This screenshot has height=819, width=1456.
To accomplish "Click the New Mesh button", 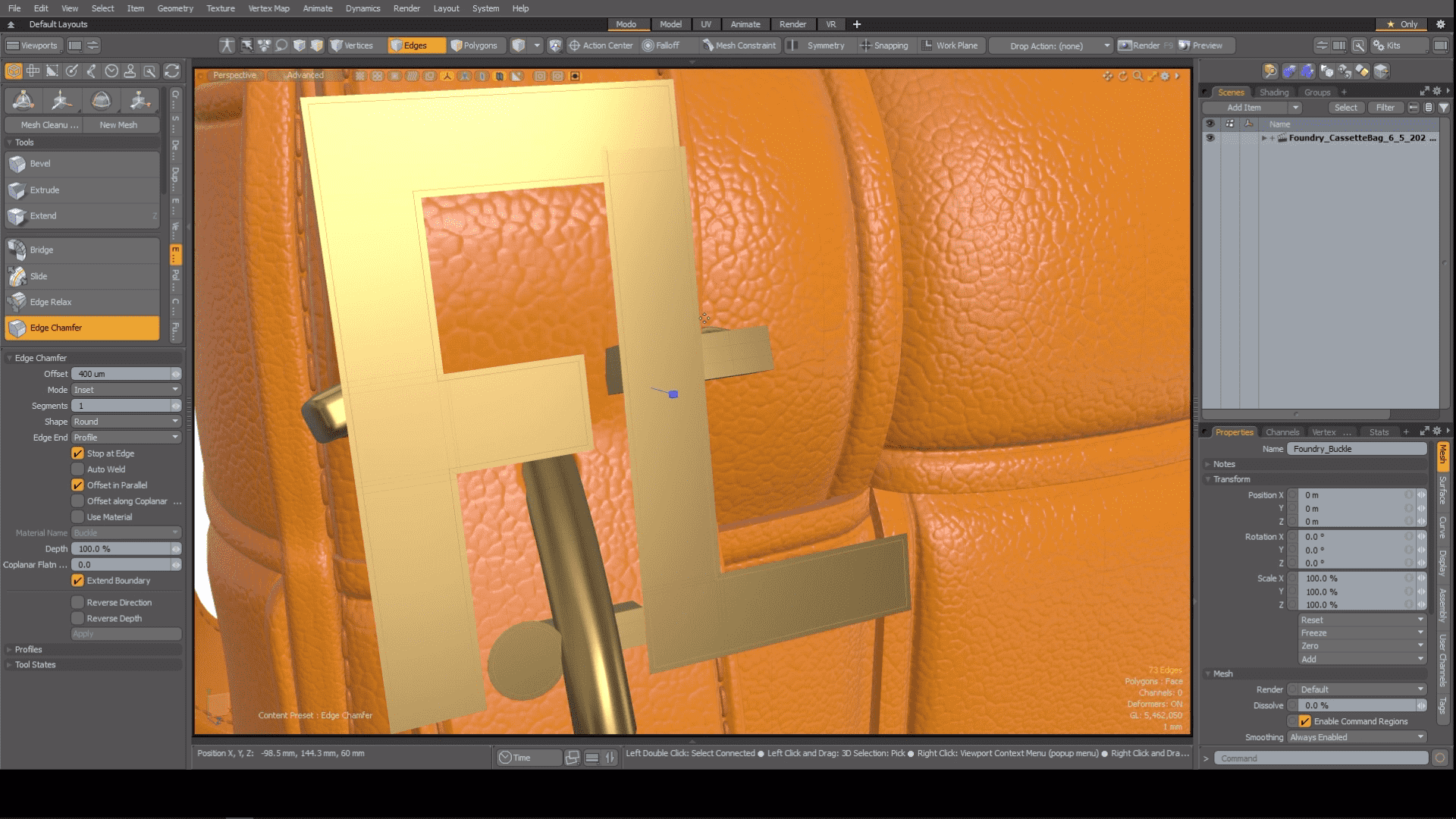I will click(118, 125).
